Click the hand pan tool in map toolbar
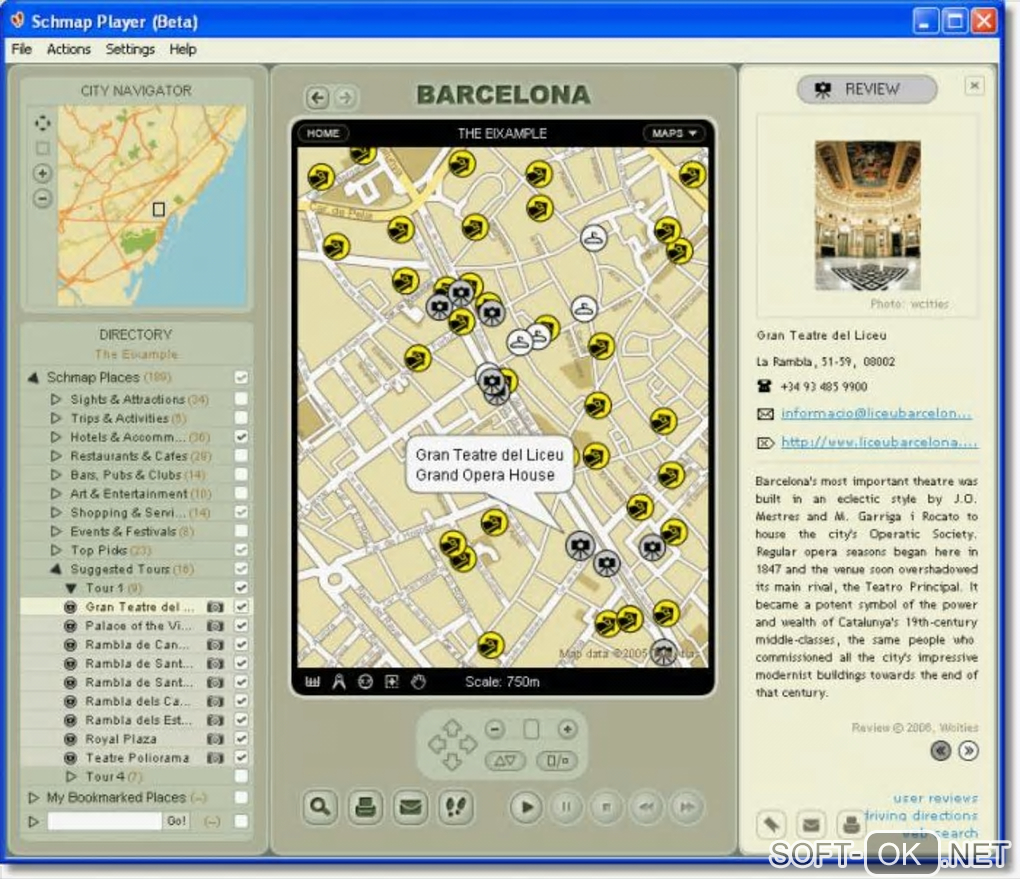 [418, 682]
